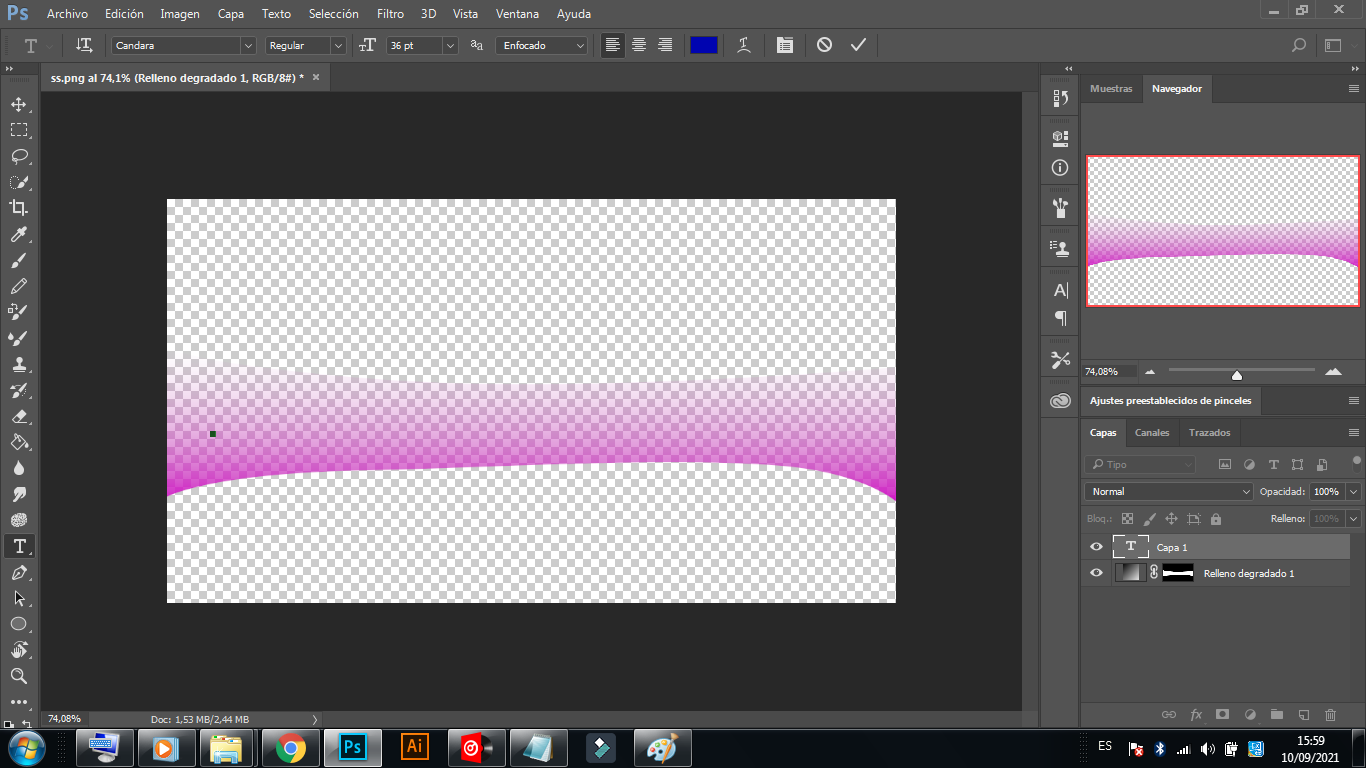The height and width of the screenshot is (768, 1366).
Task: Select the Move tool
Action: click(x=19, y=104)
